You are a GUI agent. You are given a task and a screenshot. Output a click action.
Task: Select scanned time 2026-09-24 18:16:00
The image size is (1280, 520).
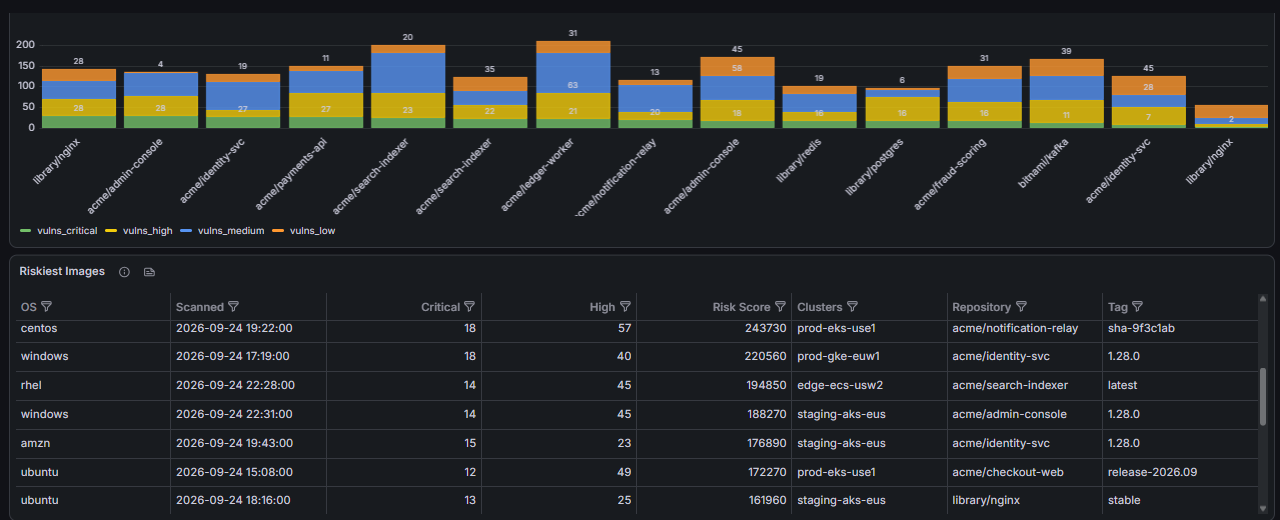pyautogui.click(x=235, y=500)
